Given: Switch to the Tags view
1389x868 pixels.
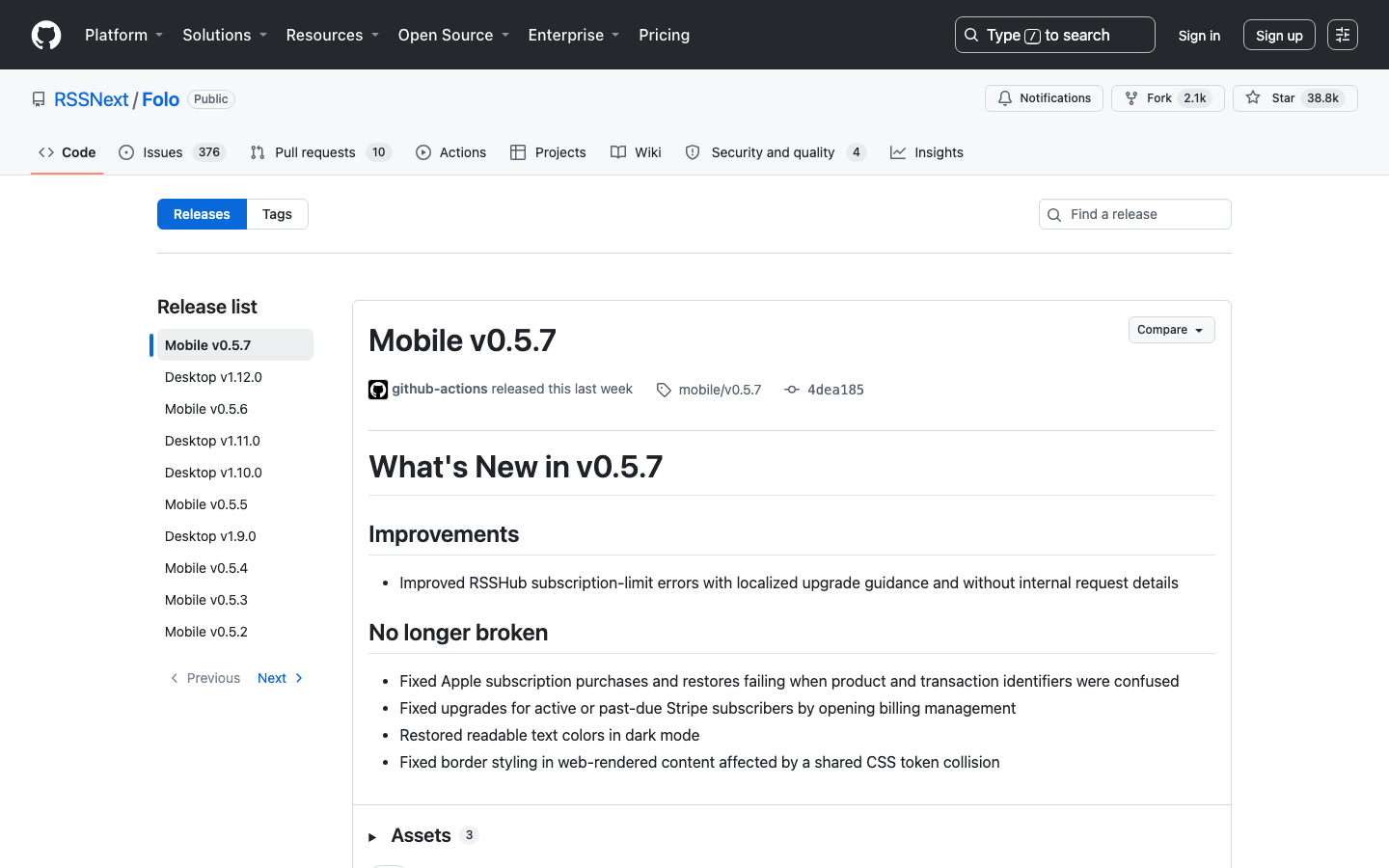Looking at the screenshot, I should tap(277, 214).
